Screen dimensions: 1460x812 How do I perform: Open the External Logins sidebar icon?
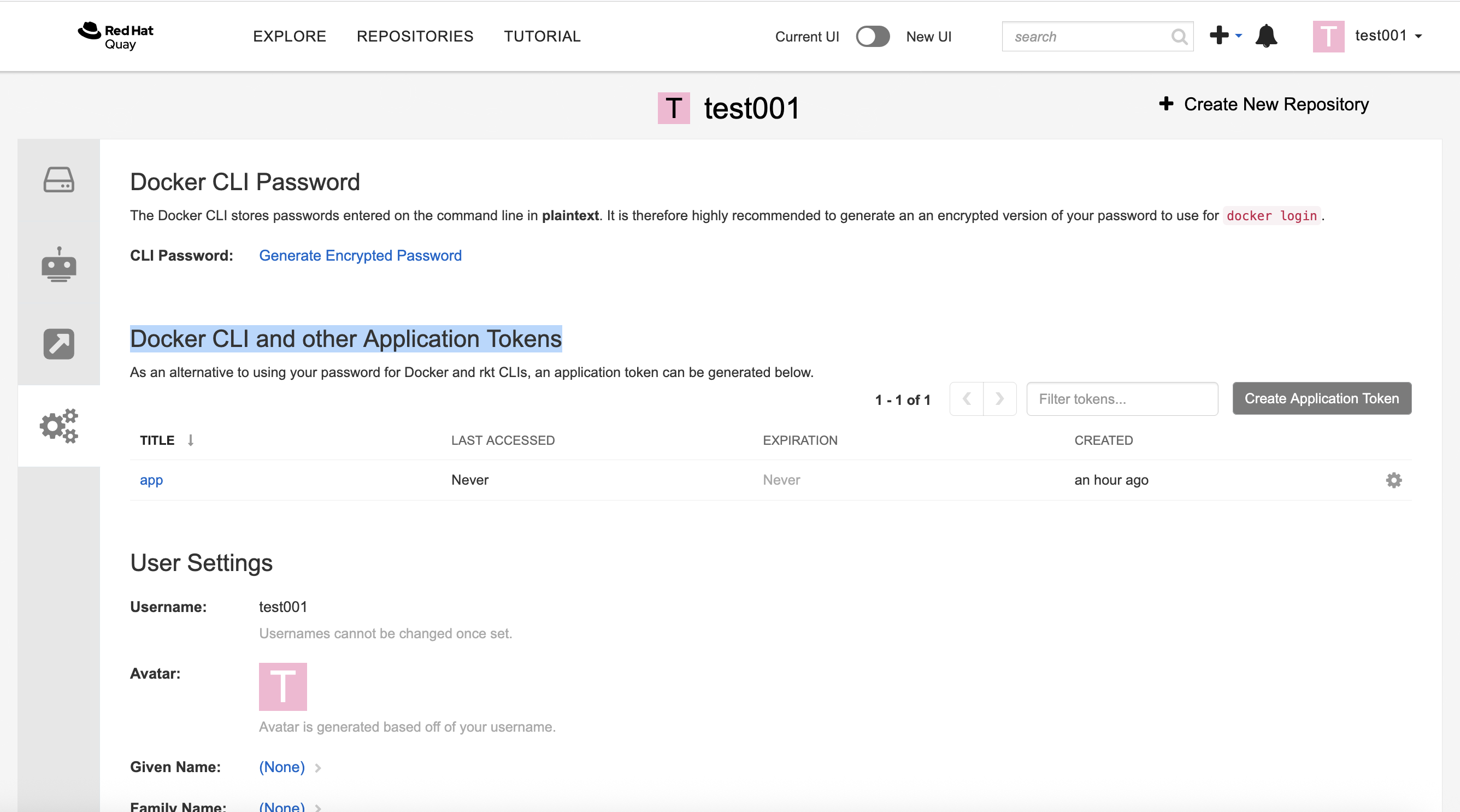(x=59, y=344)
